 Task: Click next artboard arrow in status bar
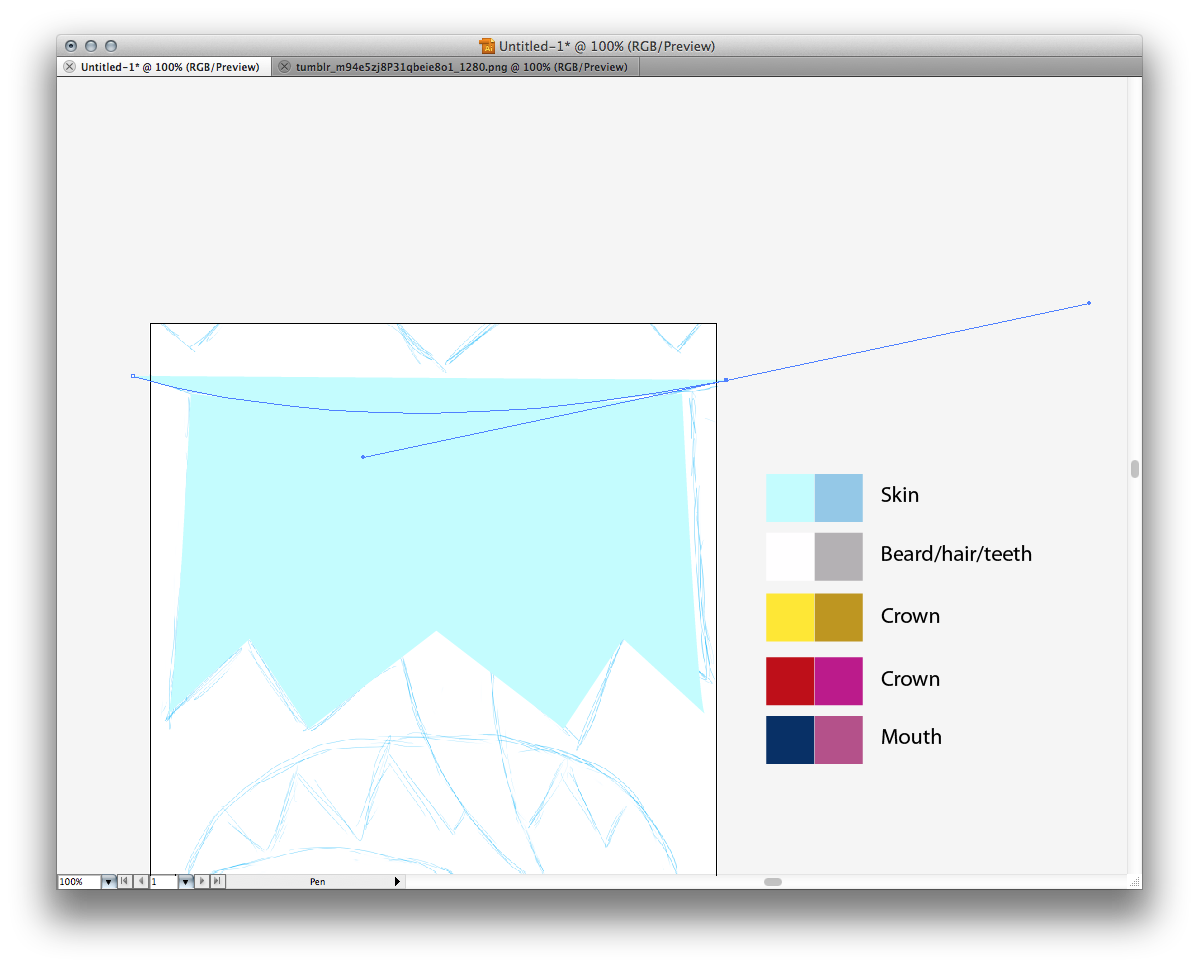pos(203,882)
